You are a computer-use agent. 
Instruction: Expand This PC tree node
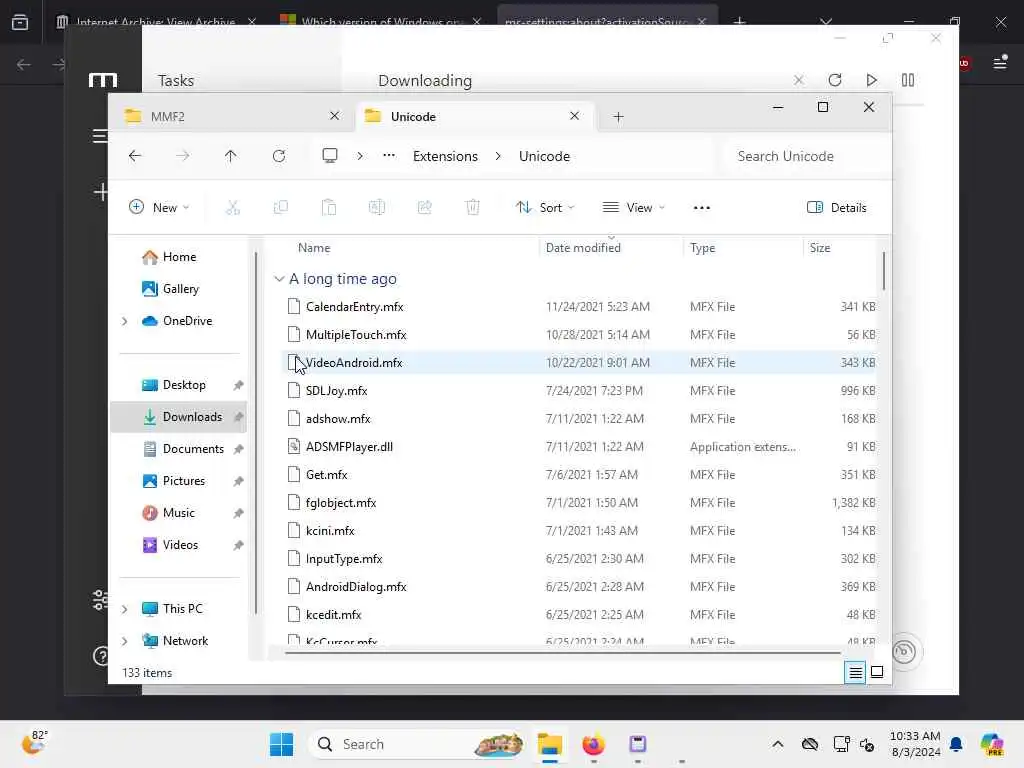[x=125, y=609]
